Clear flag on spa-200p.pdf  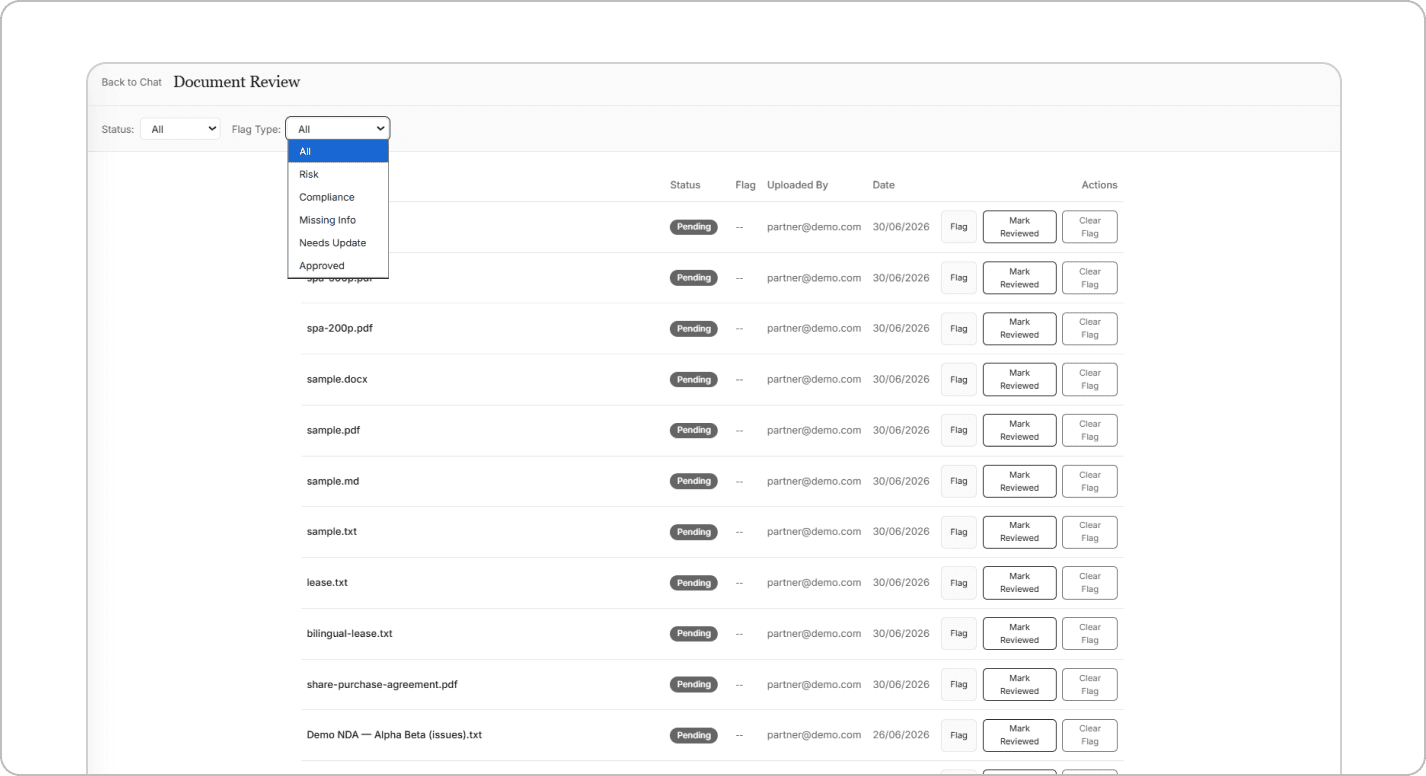pos(1090,329)
